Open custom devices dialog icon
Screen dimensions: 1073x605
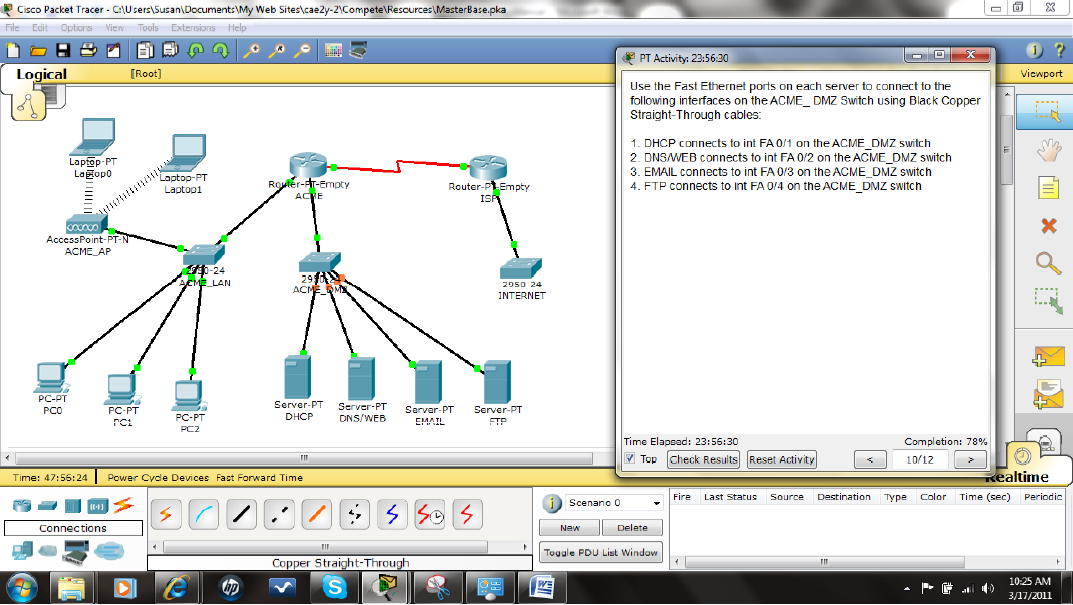358,50
